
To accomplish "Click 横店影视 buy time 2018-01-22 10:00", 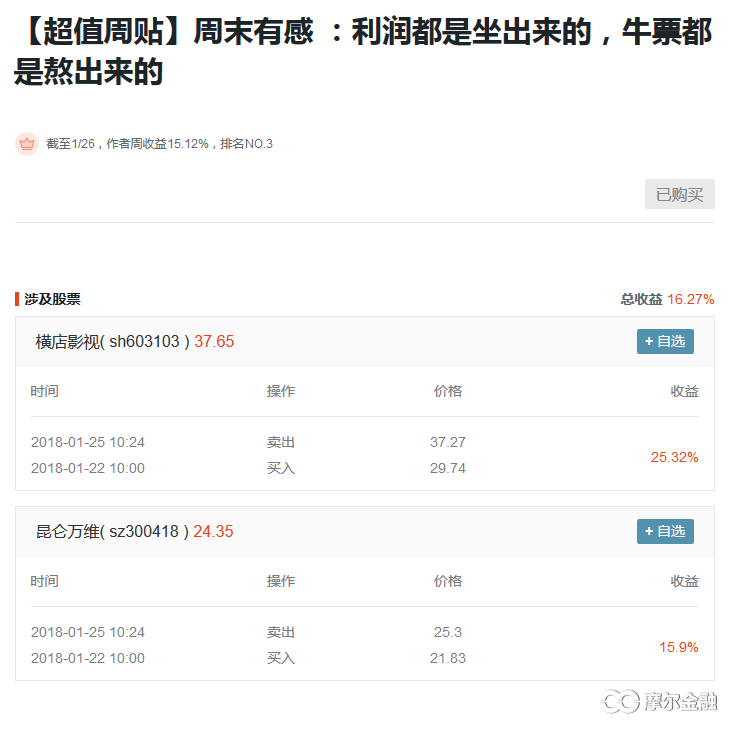I will click(x=88, y=468).
